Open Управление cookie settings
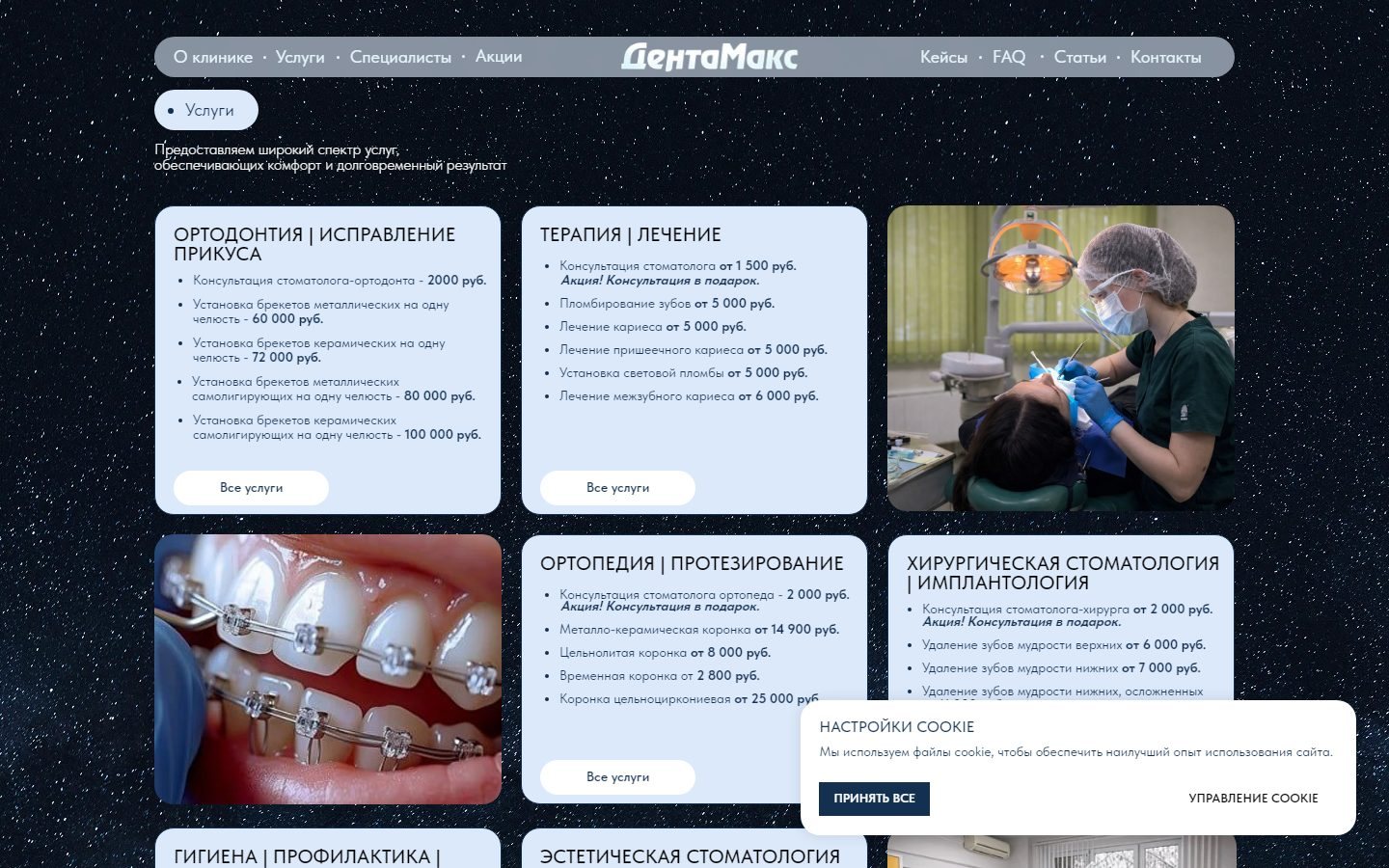The image size is (1389, 868). (x=1253, y=799)
